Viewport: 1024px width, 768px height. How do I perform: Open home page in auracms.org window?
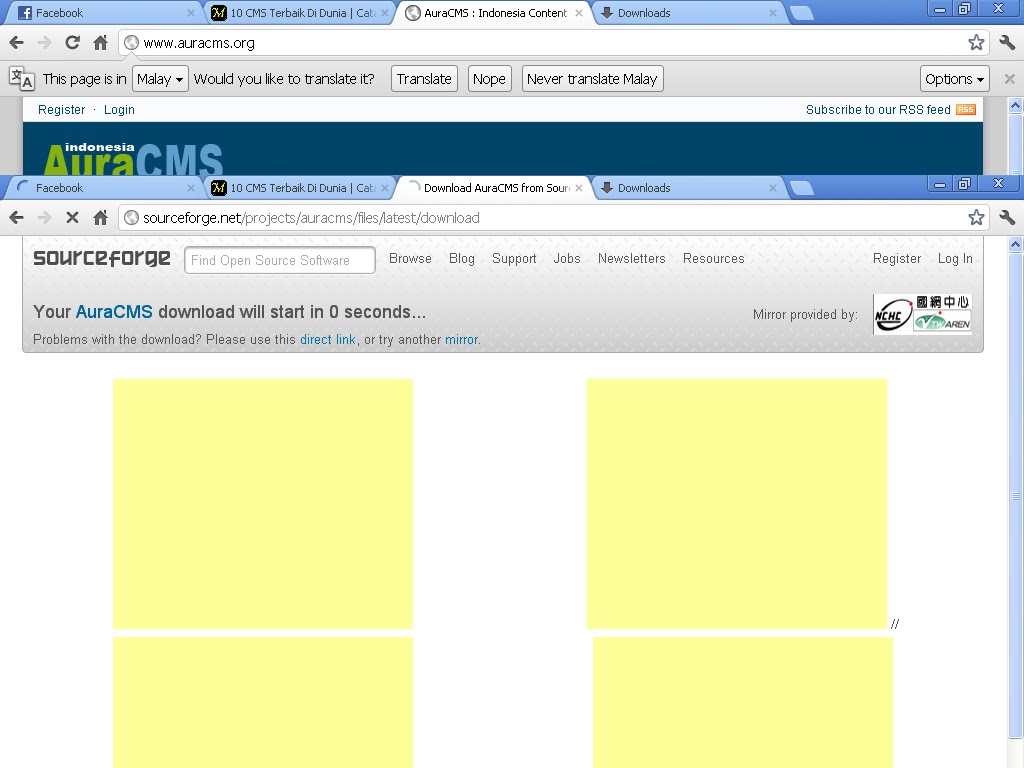[100, 43]
